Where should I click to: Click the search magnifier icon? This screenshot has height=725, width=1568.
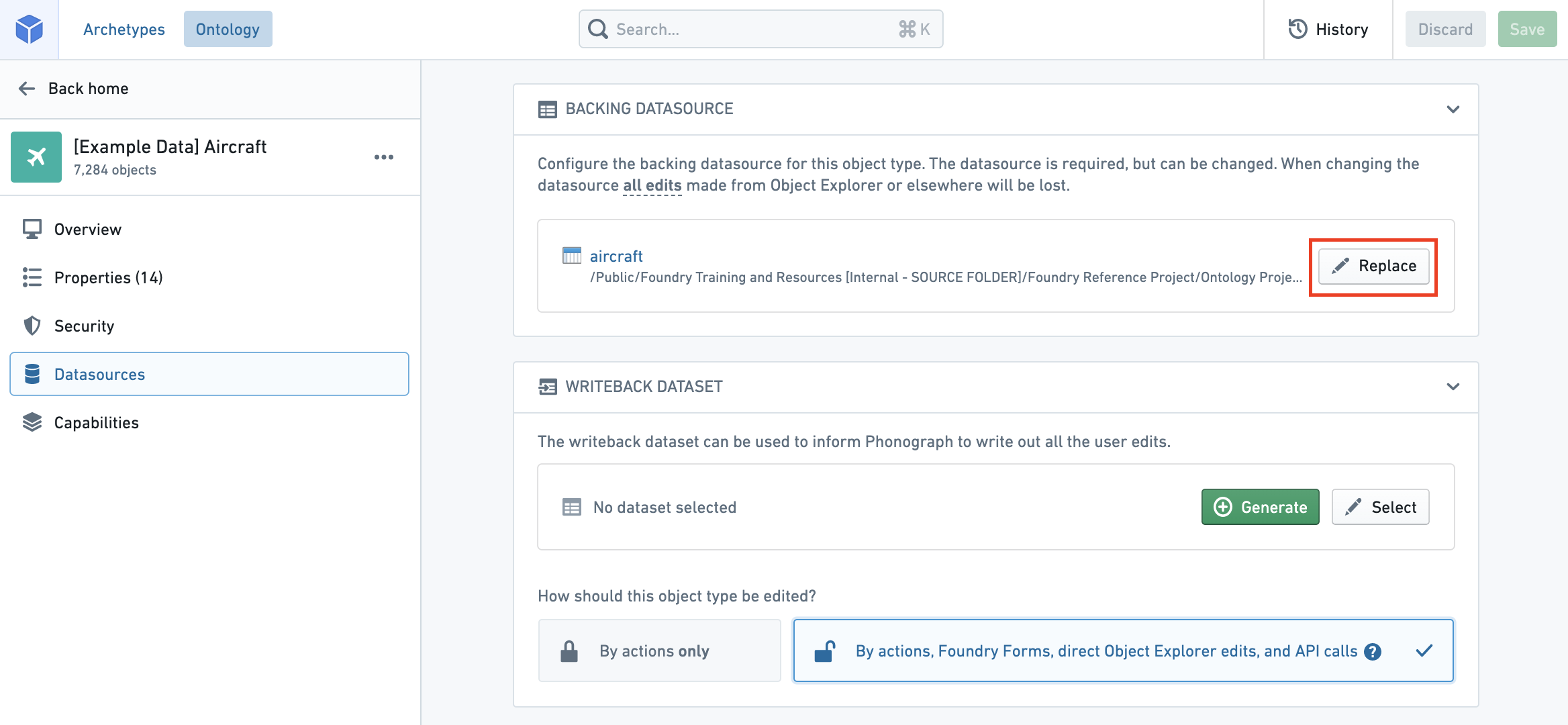(x=597, y=29)
